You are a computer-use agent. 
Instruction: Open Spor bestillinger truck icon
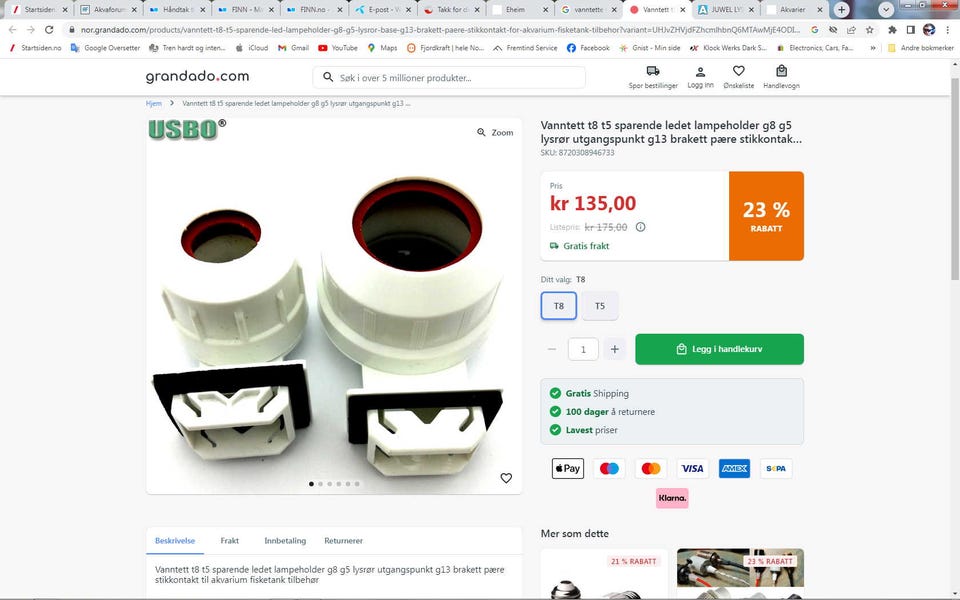(x=653, y=72)
